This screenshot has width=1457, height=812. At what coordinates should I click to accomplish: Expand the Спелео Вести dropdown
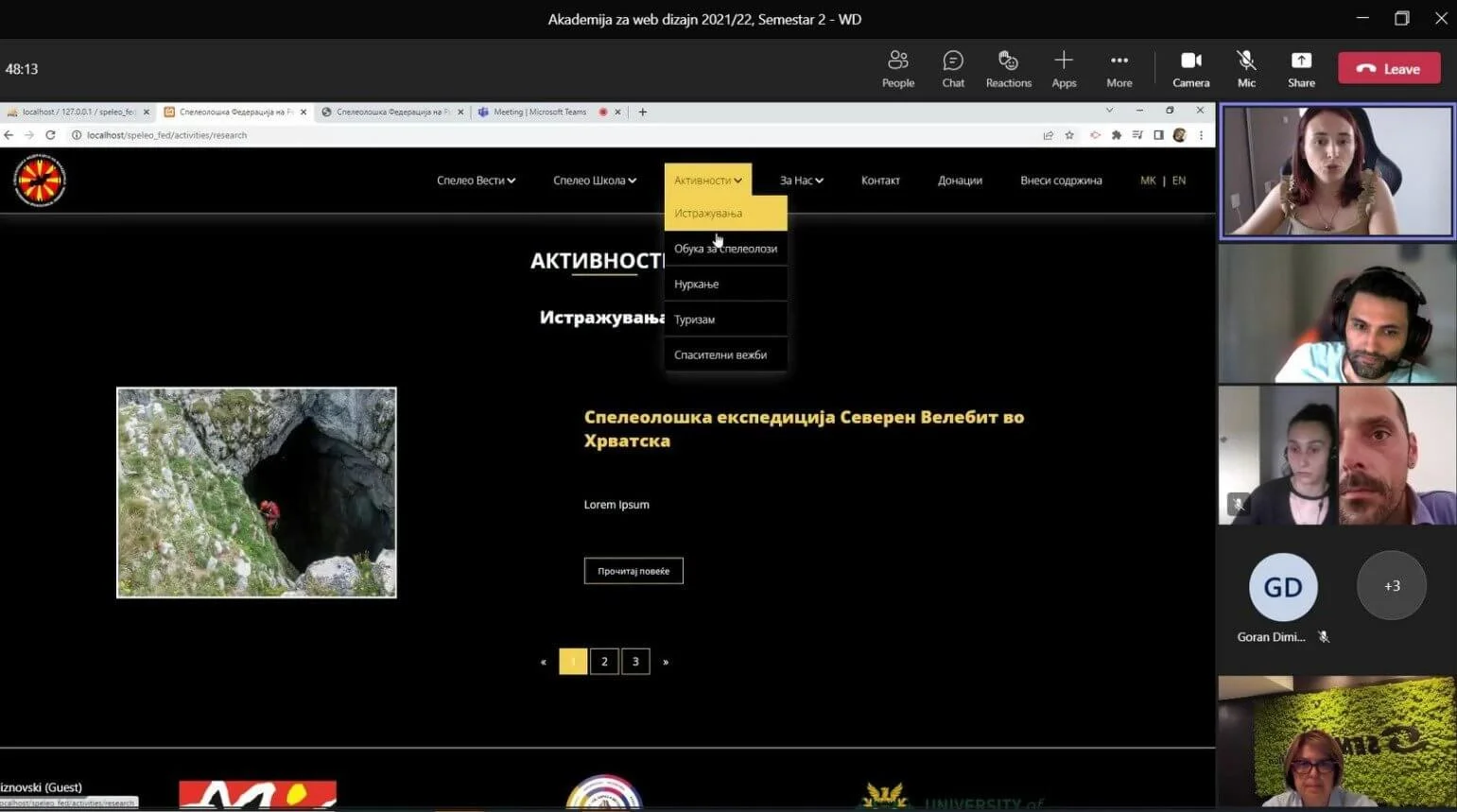(476, 181)
